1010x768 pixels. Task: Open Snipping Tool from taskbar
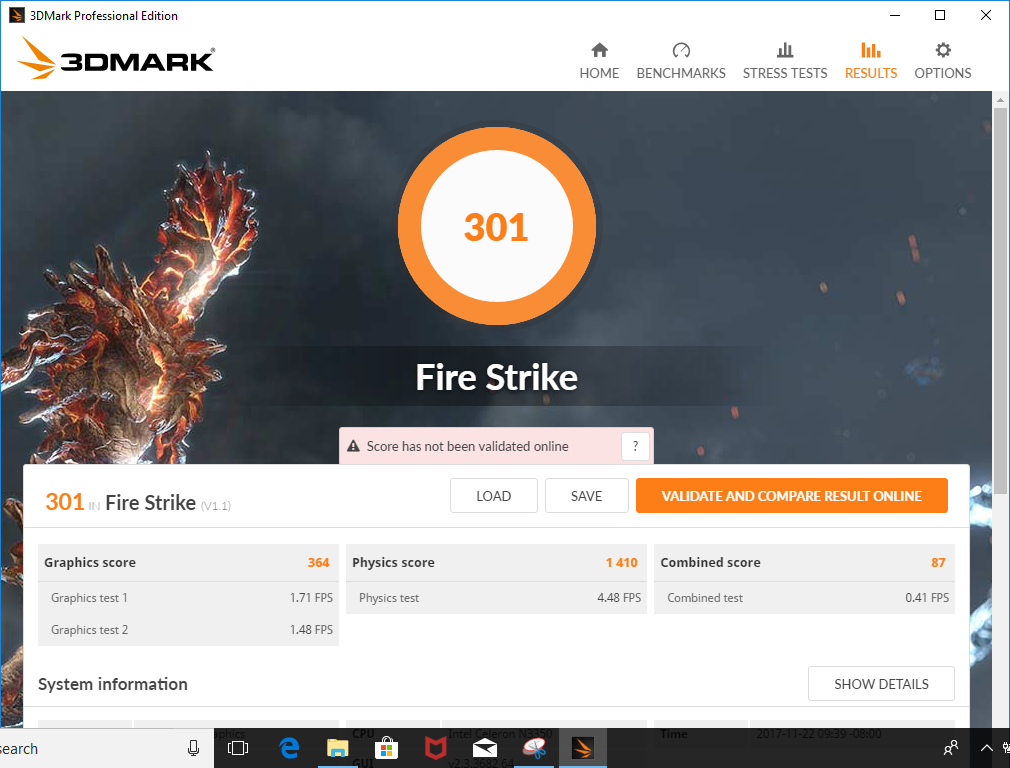534,748
